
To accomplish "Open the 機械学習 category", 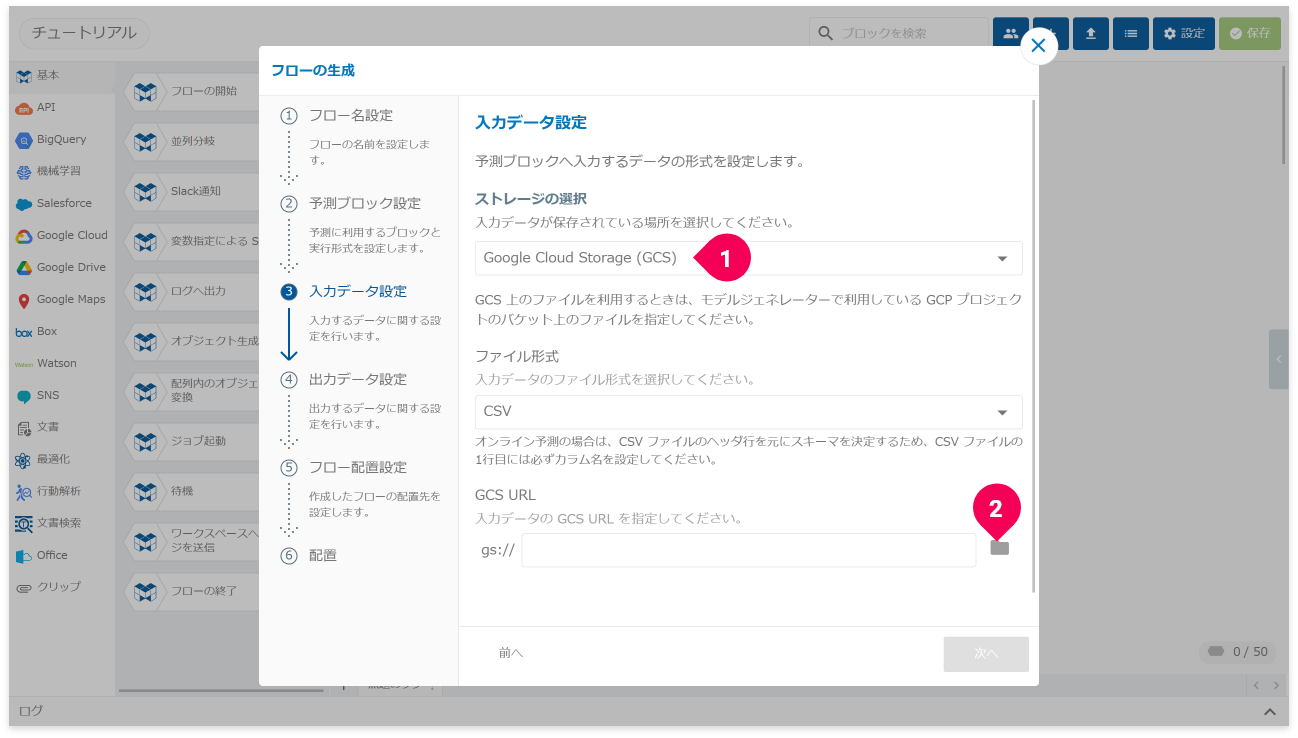I will click(60, 172).
